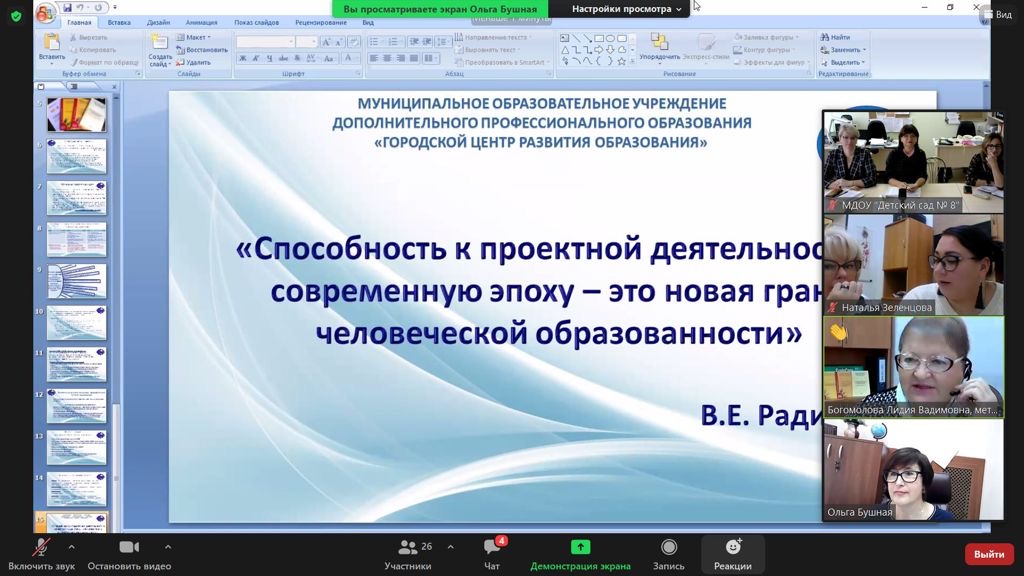This screenshot has width=1024, height=576.
Task: Open the font color A swatch
Action: coord(349,59)
